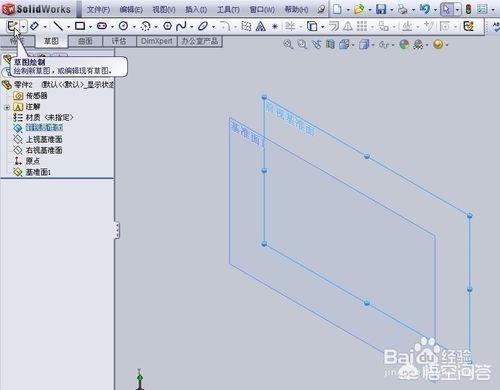Select 上视基准面 in feature tree
This screenshot has width=500, height=390.
tap(44, 139)
